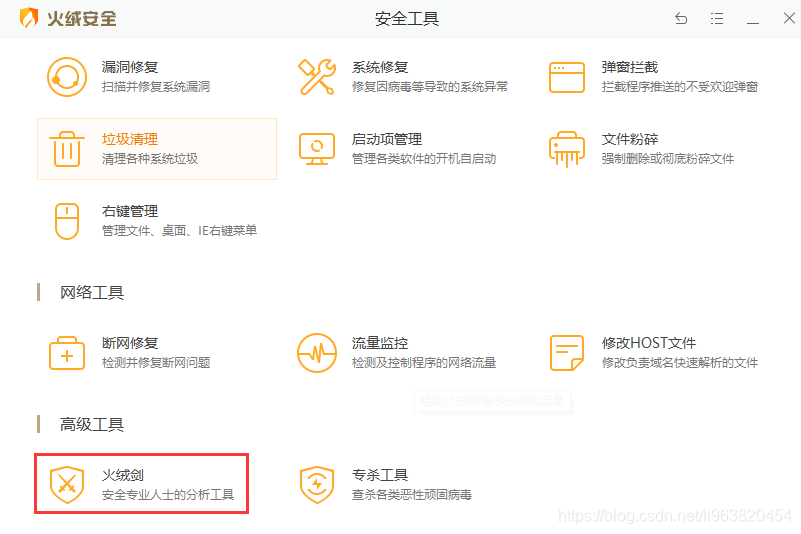The height and width of the screenshot is (534, 801).
Task: Click description 拦截程序推送的不受欢迎弹窗
Action: (x=679, y=87)
